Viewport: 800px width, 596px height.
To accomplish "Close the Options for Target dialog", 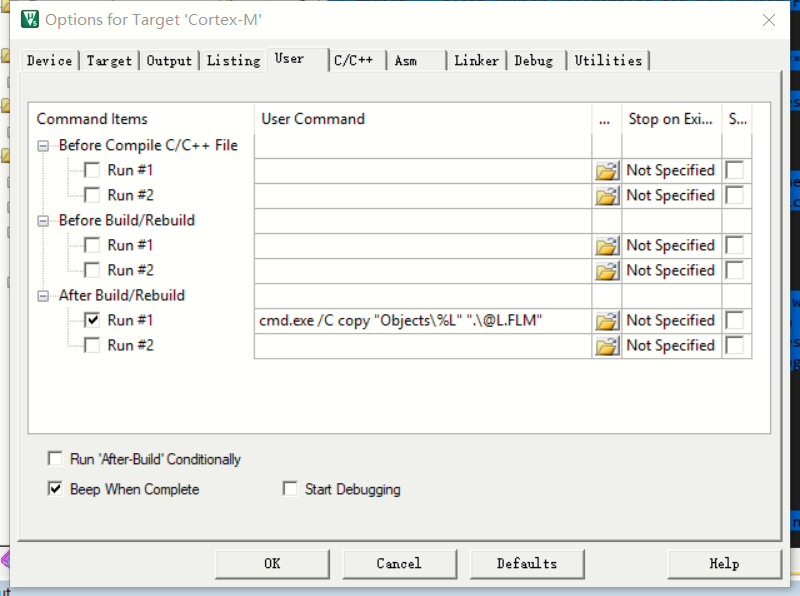I will (x=769, y=20).
